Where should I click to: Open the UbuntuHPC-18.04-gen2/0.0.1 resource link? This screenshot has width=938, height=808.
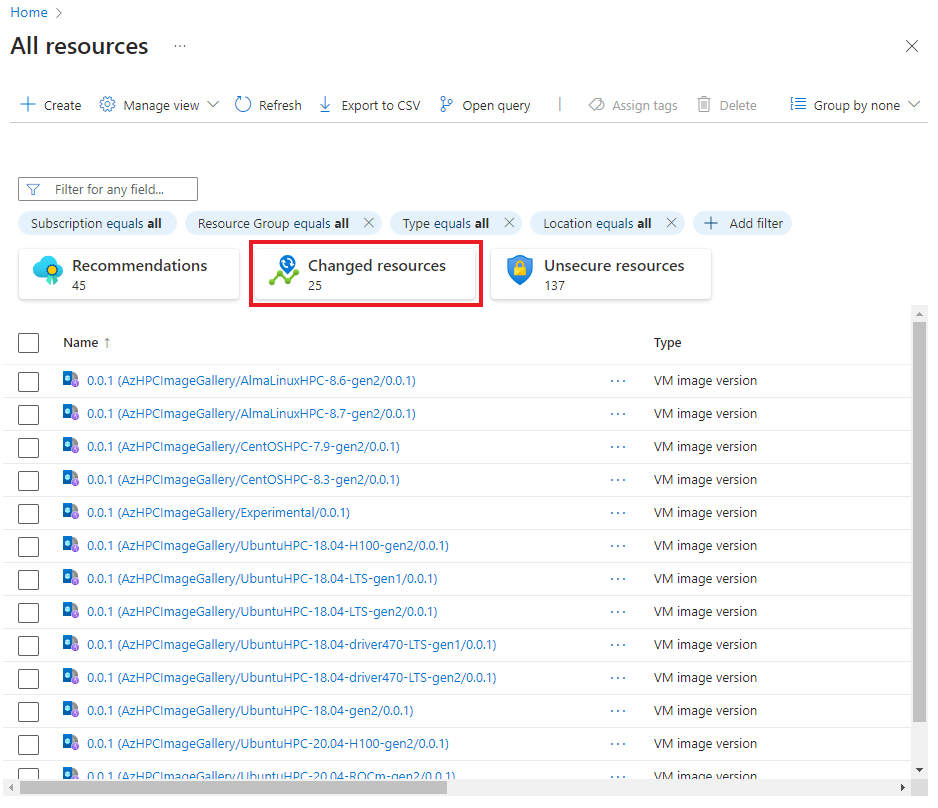point(250,711)
